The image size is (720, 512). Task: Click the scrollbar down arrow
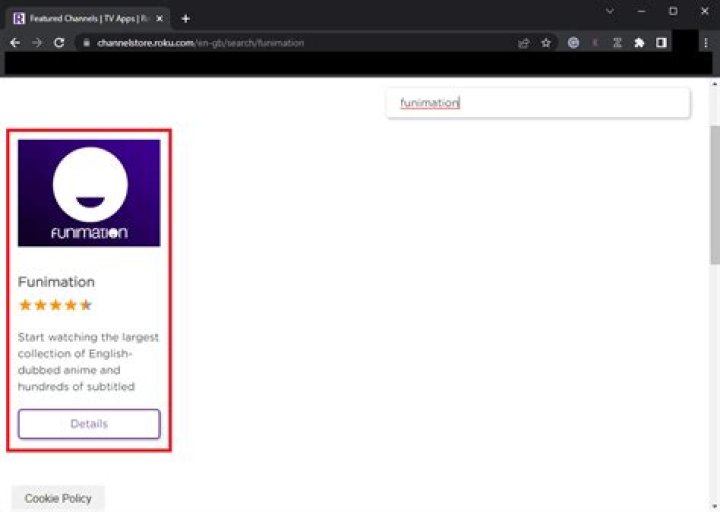[x=714, y=506]
